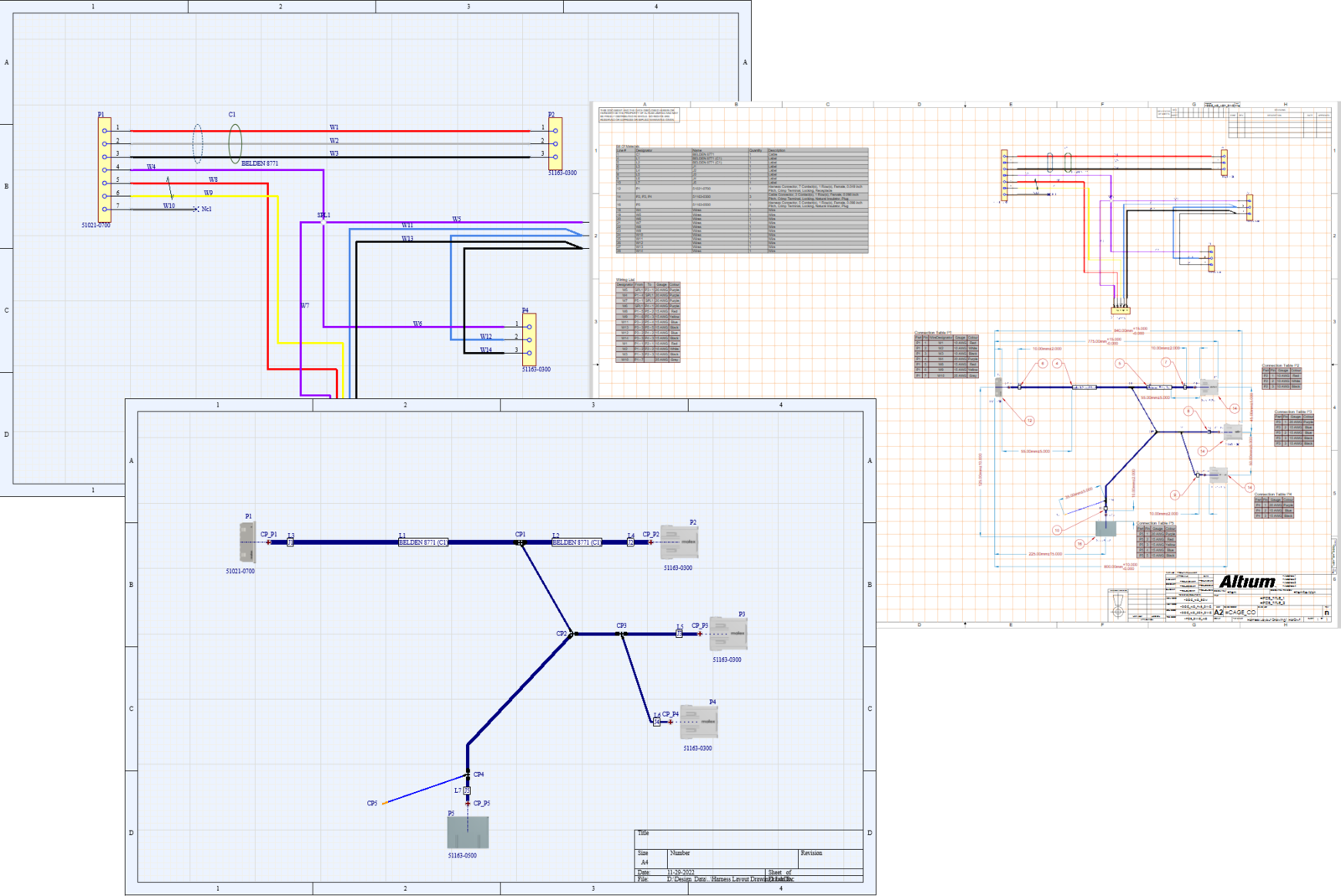Select the Wiring List table

pos(648,322)
